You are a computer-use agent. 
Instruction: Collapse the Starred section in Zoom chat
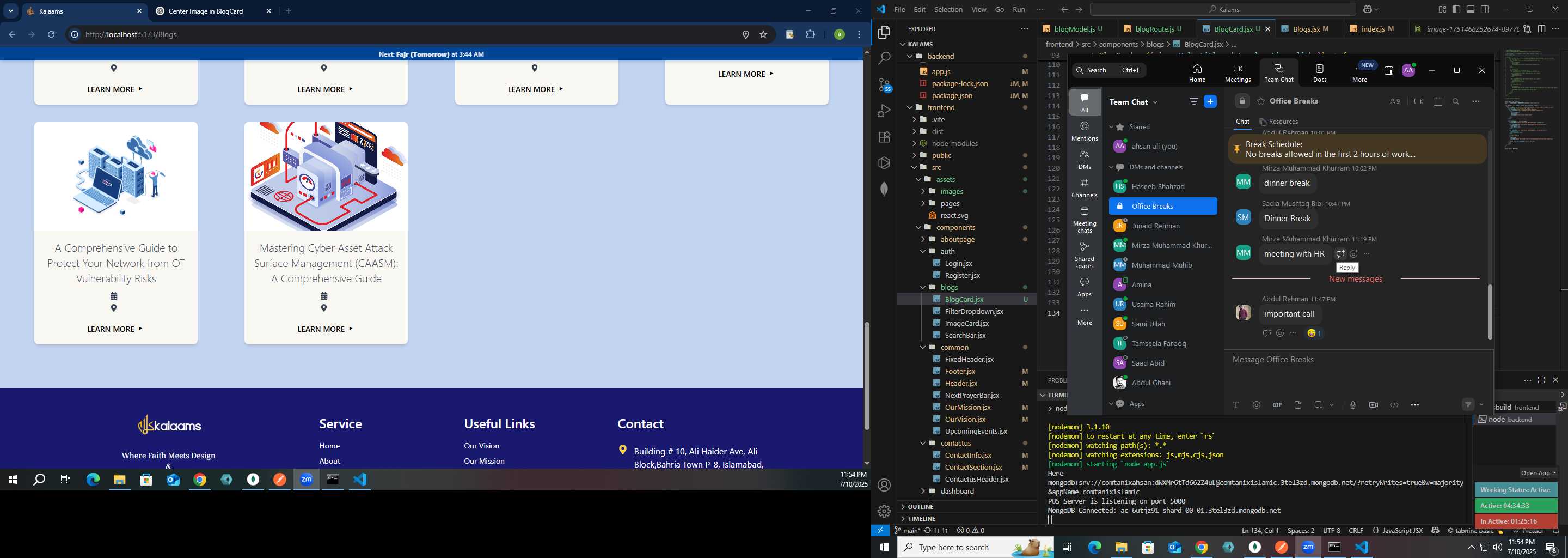[x=1111, y=128]
